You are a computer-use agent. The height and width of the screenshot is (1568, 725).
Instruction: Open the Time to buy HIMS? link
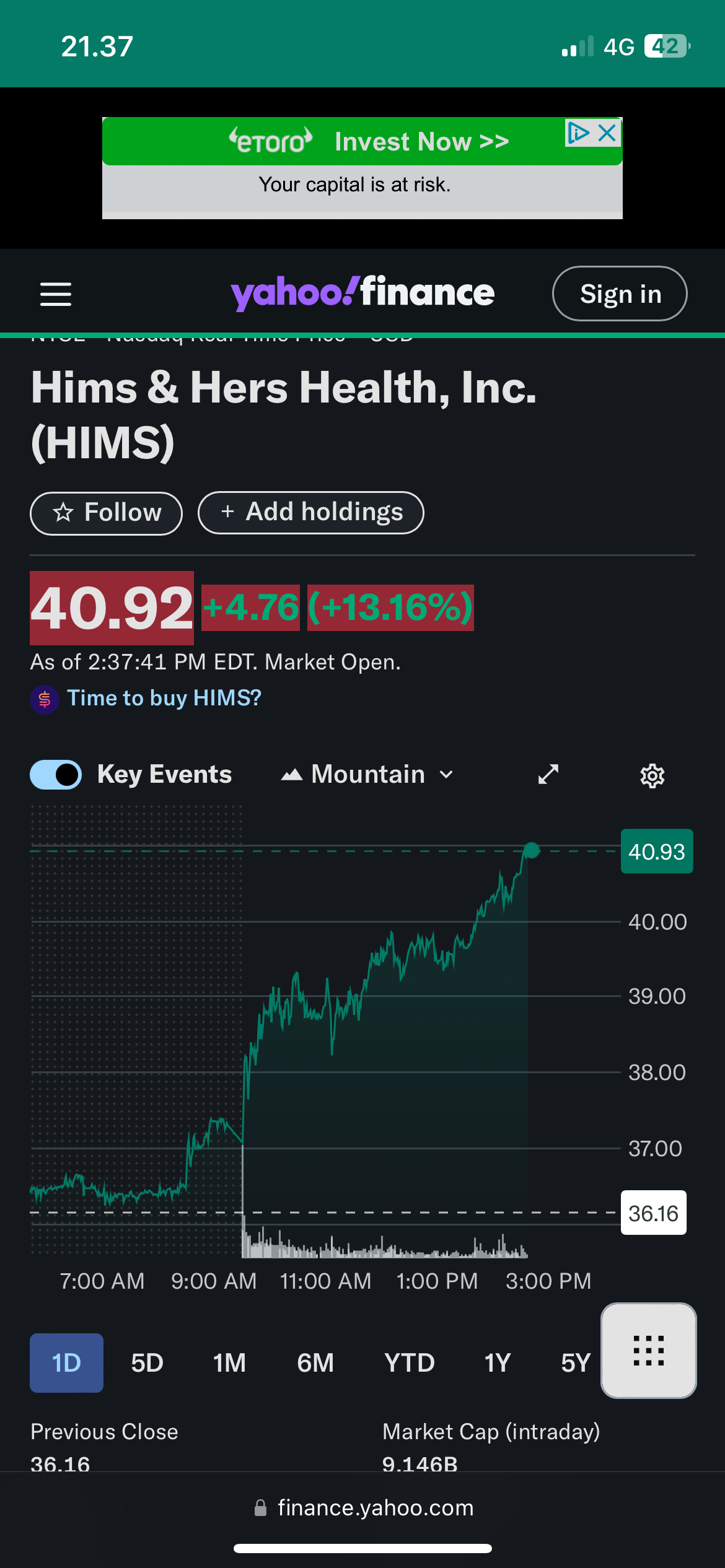[x=164, y=698]
